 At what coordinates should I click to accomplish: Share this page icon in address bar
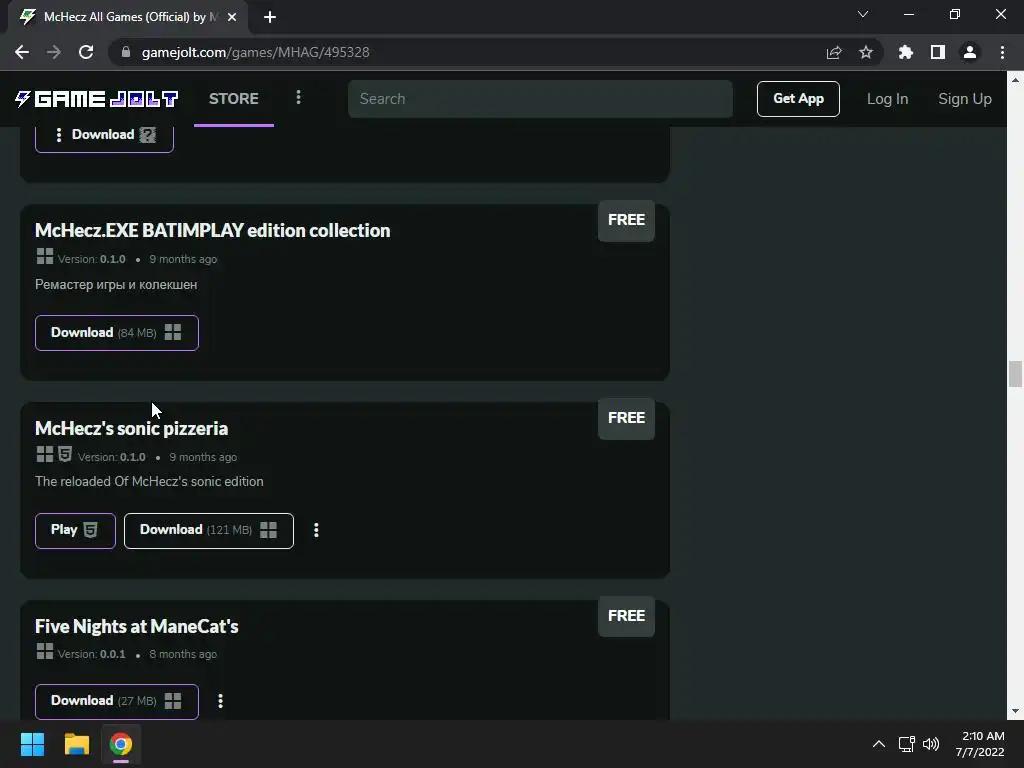[834, 52]
